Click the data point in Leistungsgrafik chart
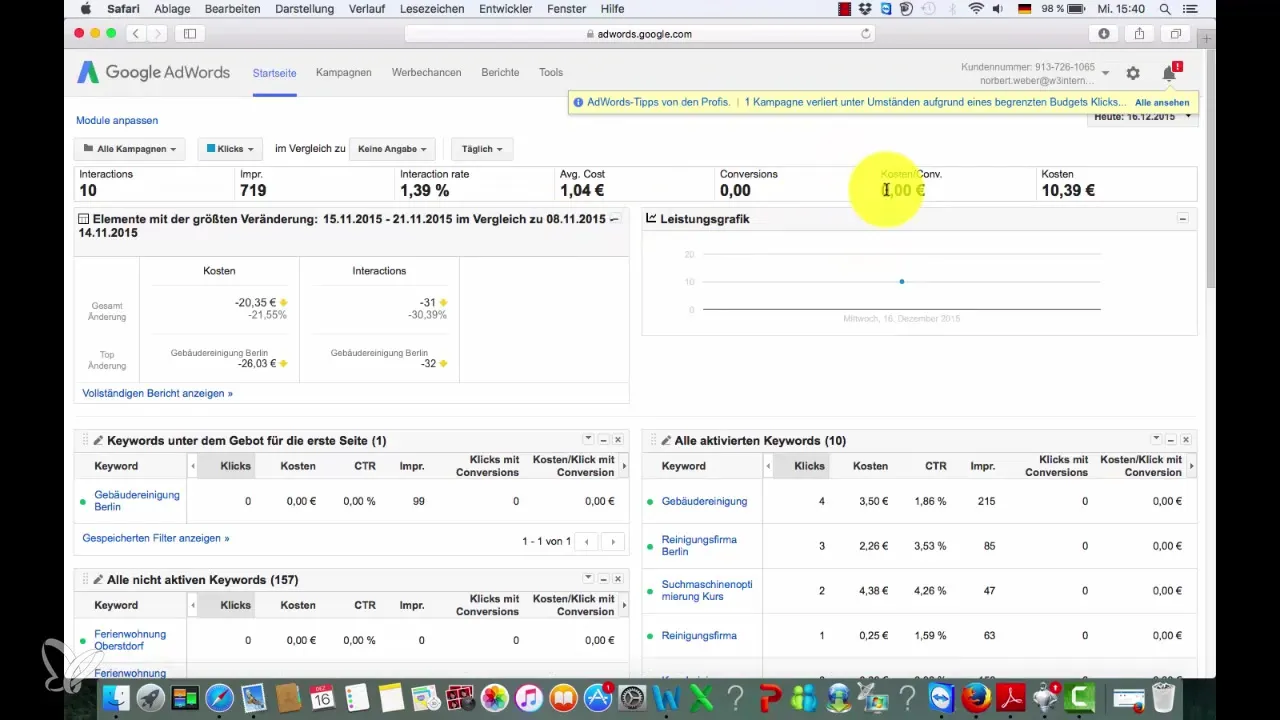The height and width of the screenshot is (720, 1280). click(902, 282)
